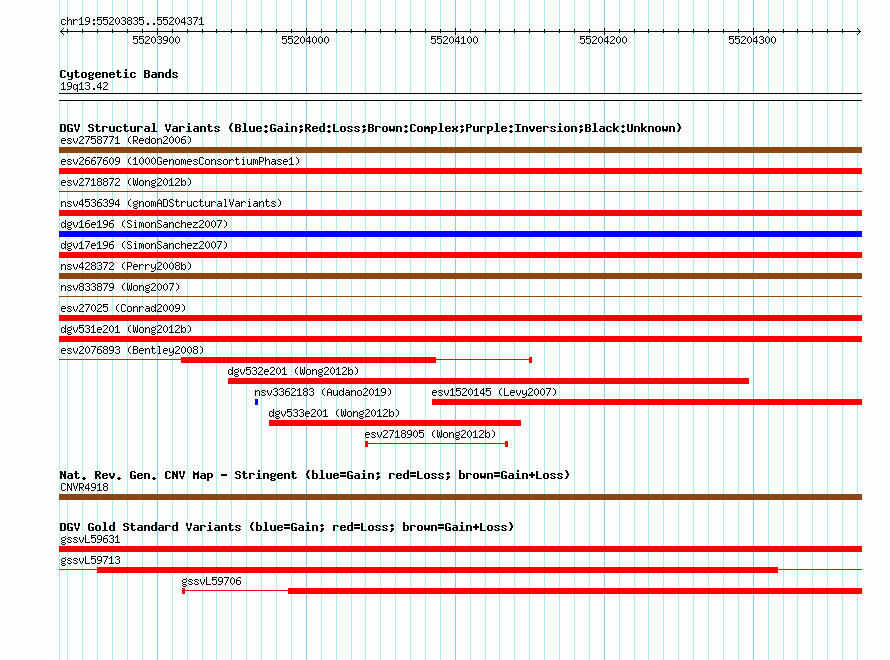Click the brown bar under nsv428372
This screenshot has height=660, width=890.
[460, 276]
